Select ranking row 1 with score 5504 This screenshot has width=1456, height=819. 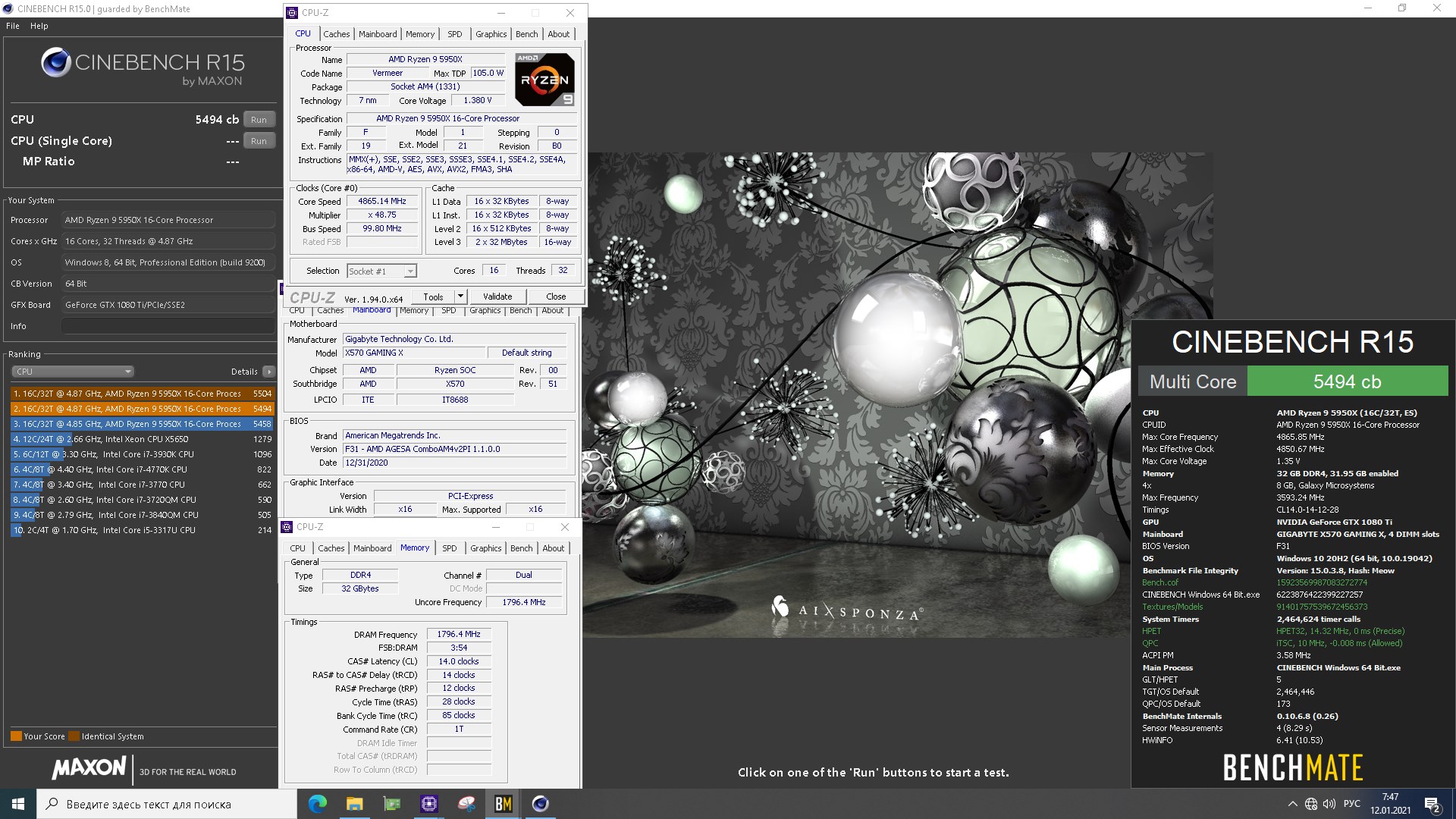coord(142,394)
